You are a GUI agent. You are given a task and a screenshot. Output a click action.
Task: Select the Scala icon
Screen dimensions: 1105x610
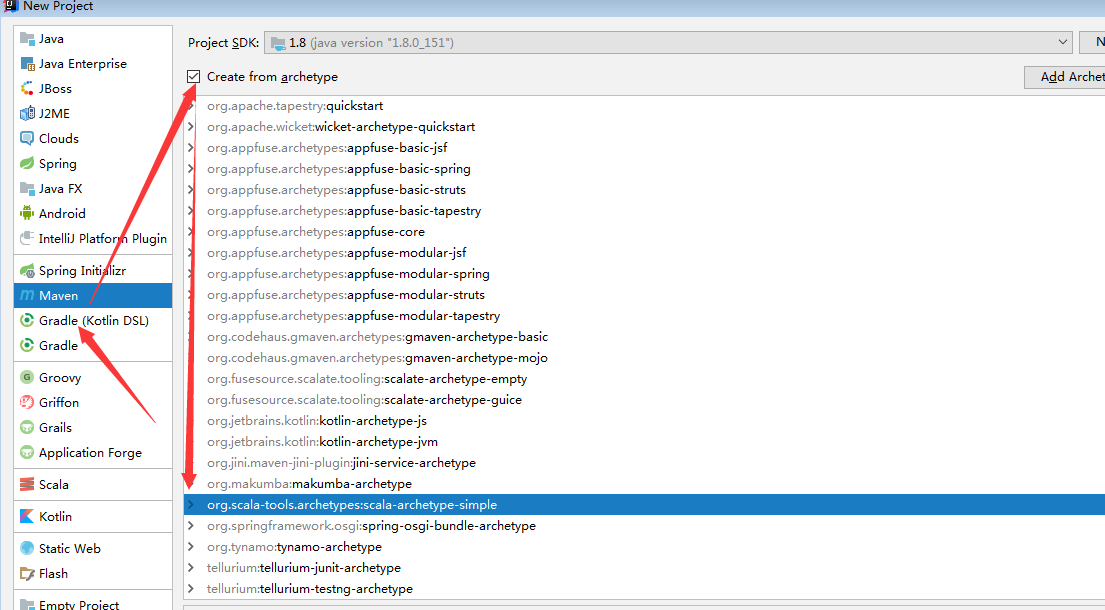[27, 485]
